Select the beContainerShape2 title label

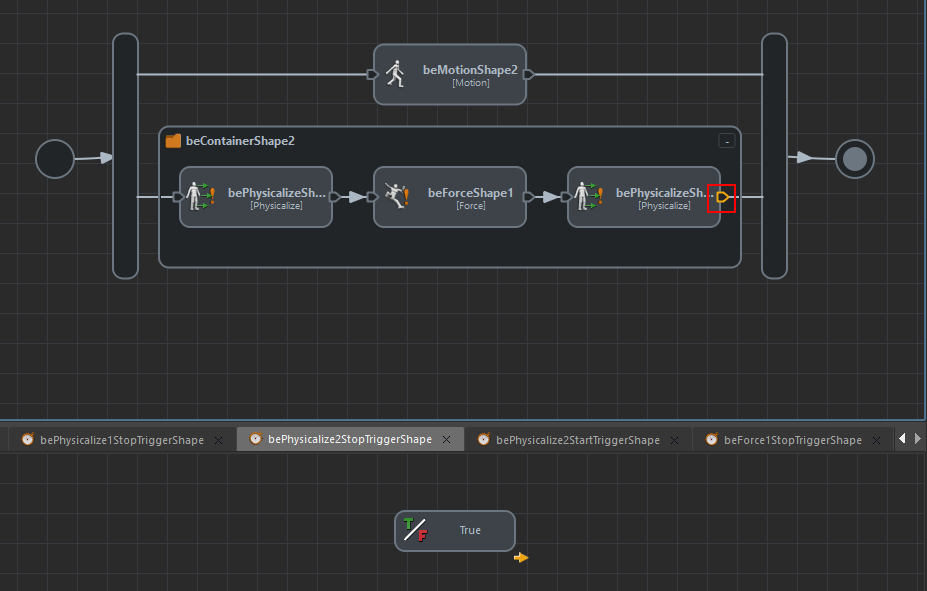point(240,141)
